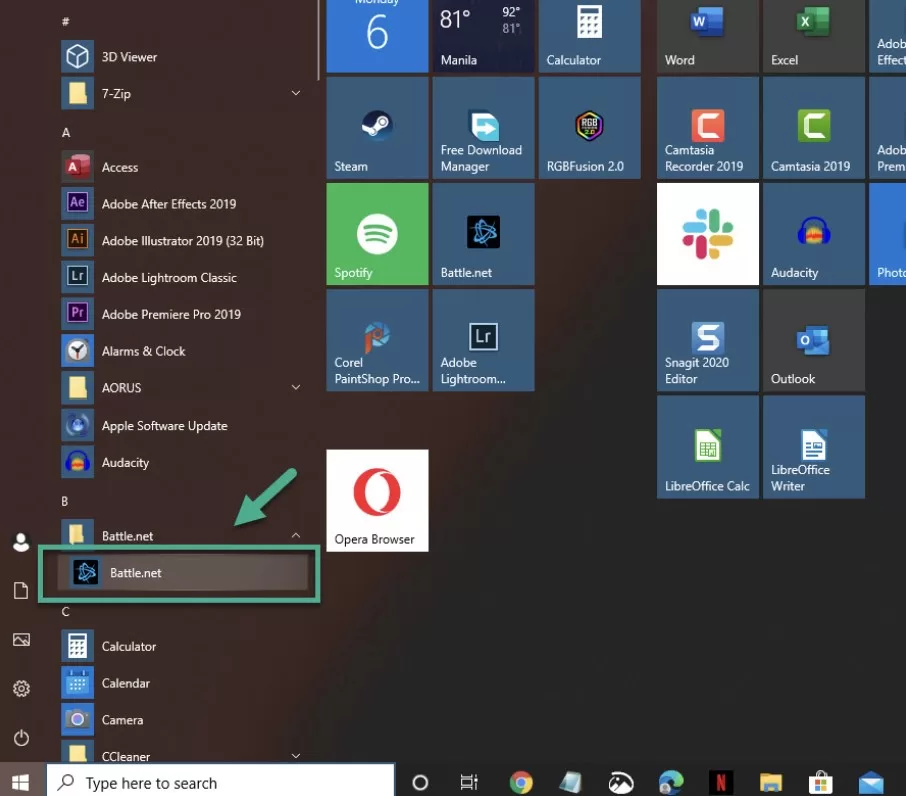This screenshot has height=796, width=906.
Task: Launch Battle.net app inside the Battle.net folder
Action: (x=182, y=573)
